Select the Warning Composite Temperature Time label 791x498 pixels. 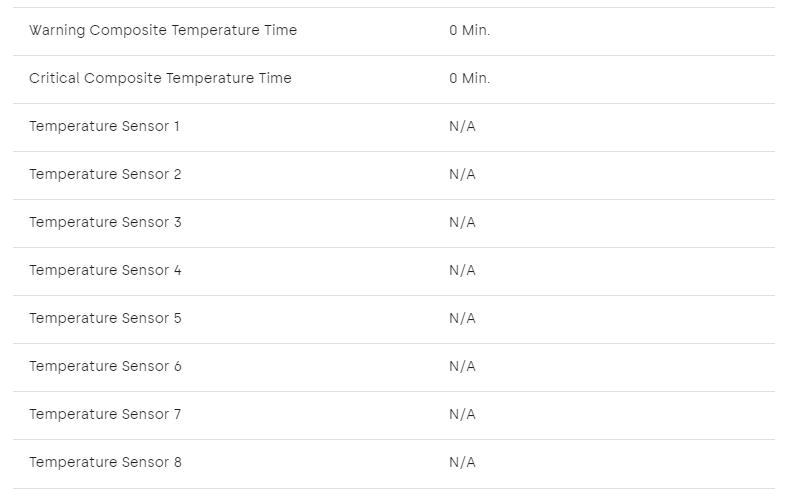point(163,31)
